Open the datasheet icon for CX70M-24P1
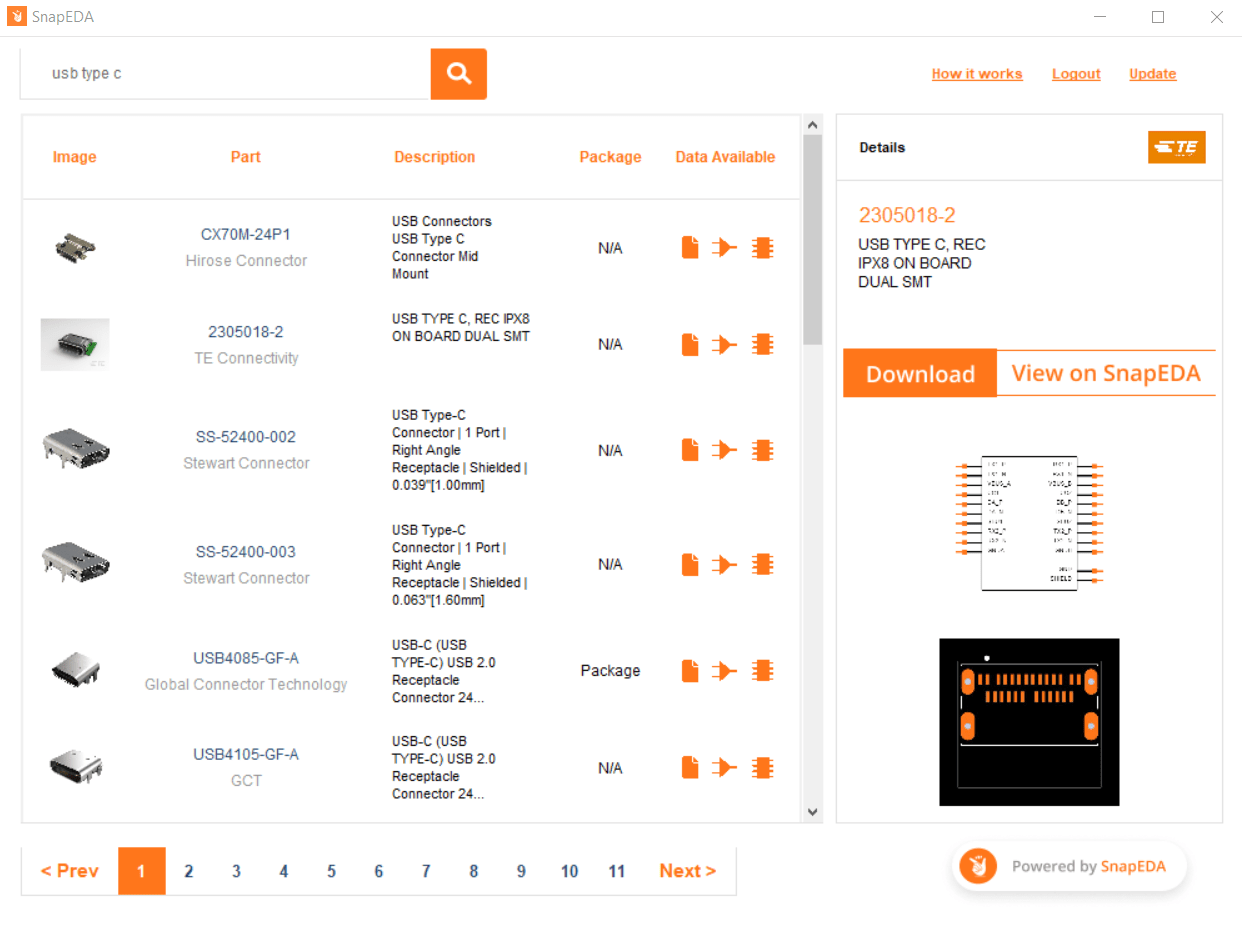The width and height of the screenshot is (1242, 933). tap(690, 247)
